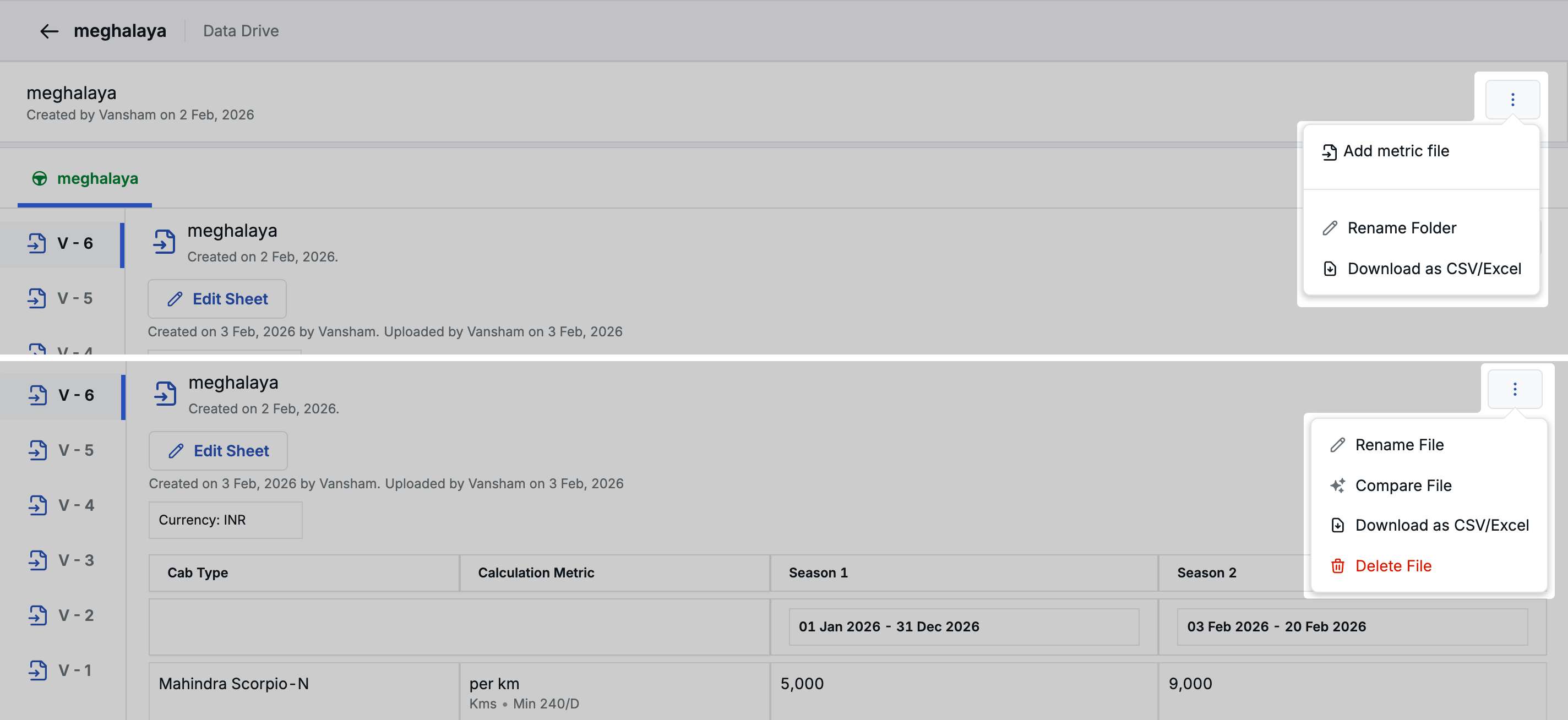
Task: Click Delete File option
Action: (1393, 566)
